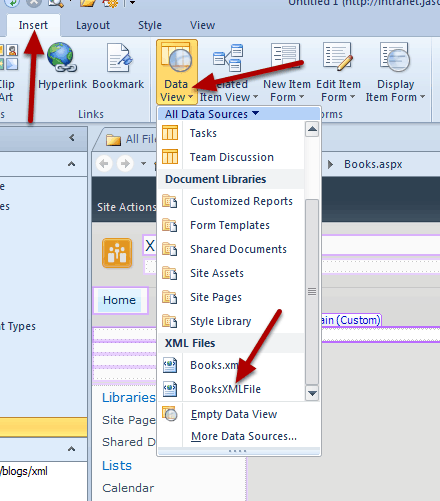This screenshot has width=440, height=501.
Task: Collapse the upper navigation pane section
Action: click(71, 164)
